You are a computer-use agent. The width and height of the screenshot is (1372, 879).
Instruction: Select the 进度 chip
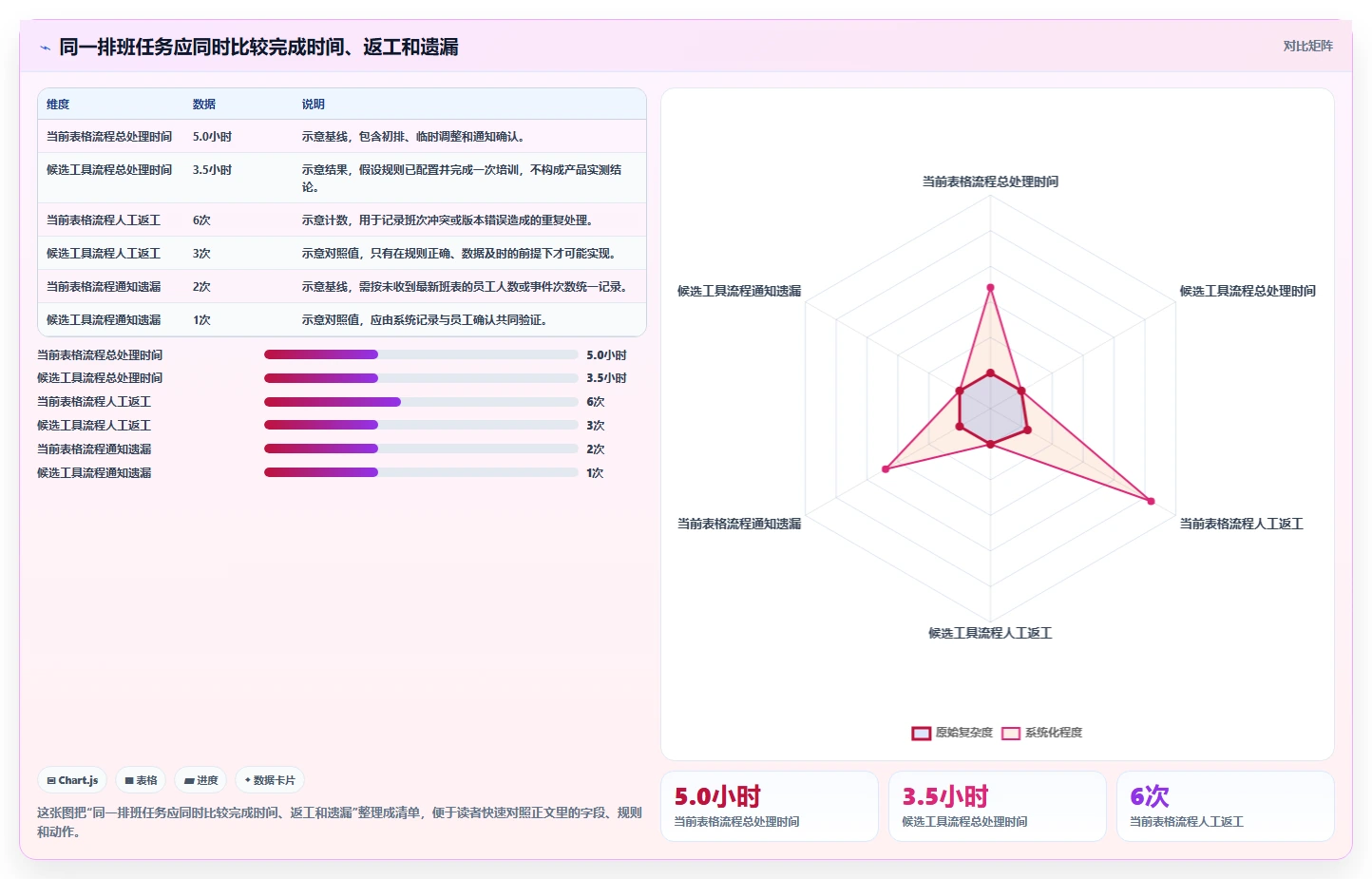[x=200, y=780]
